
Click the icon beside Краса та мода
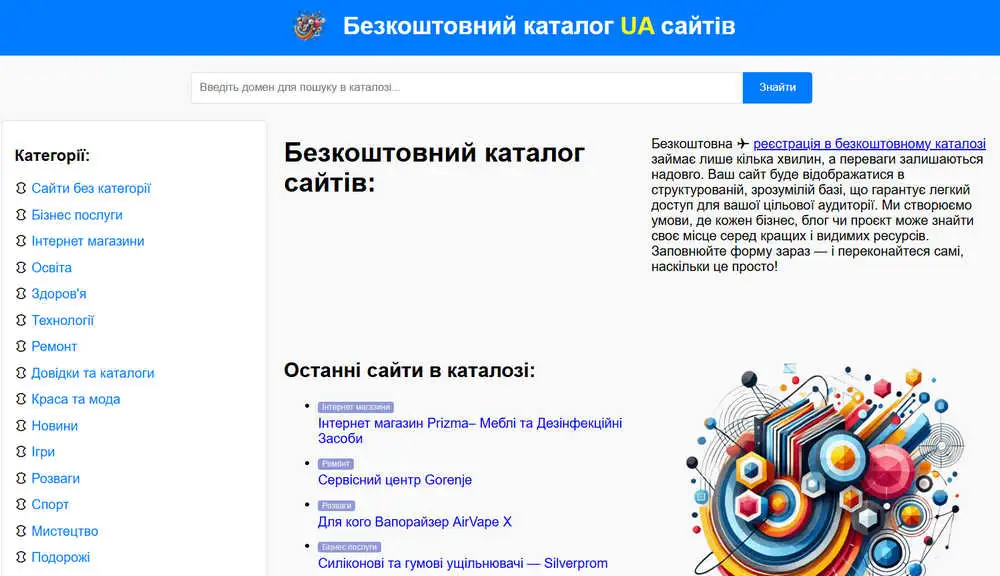tap(21, 399)
